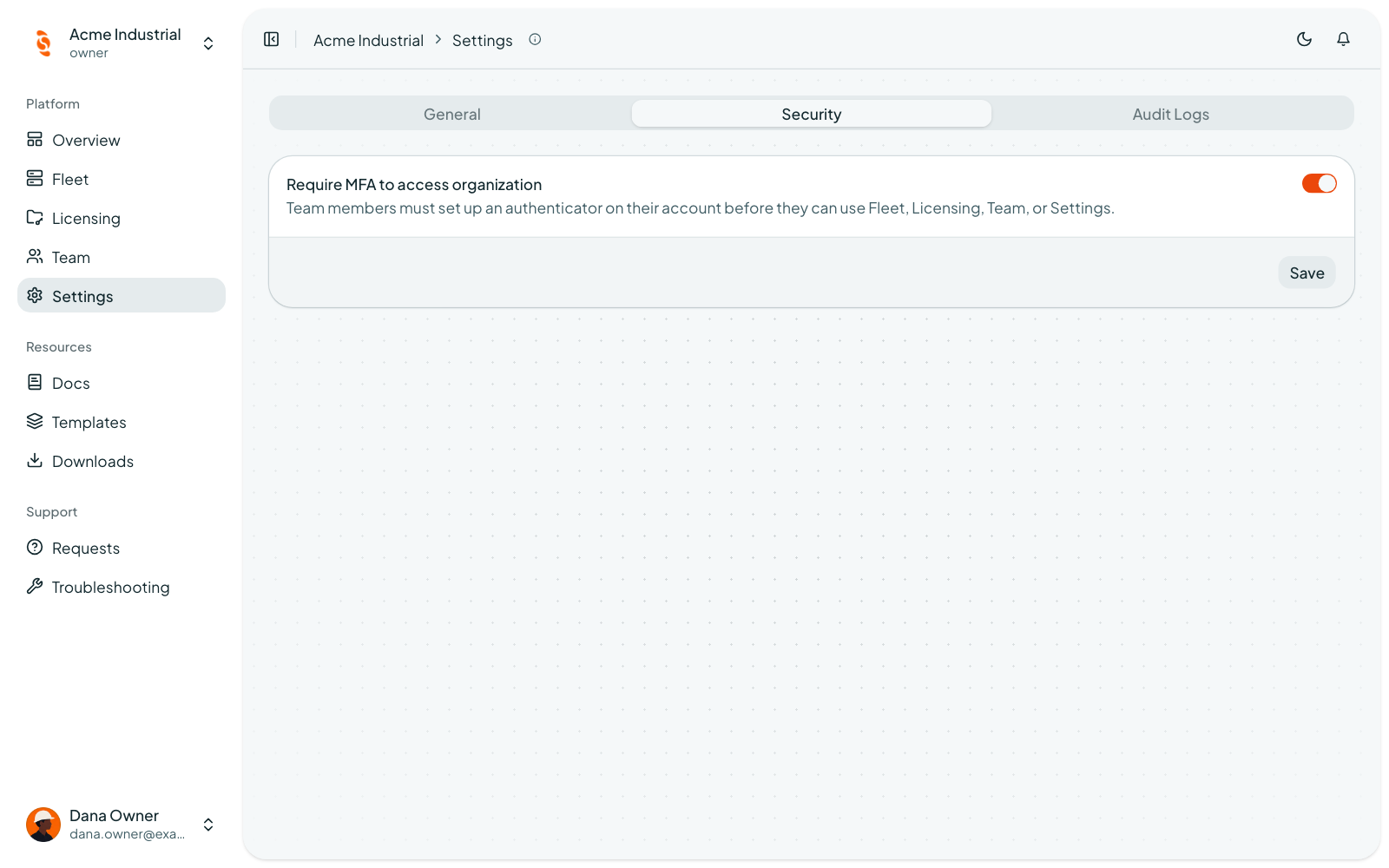Screen dimensions: 1389x868
Task: Click the Settings gear icon in the sidebar
Action: [x=35, y=296]
